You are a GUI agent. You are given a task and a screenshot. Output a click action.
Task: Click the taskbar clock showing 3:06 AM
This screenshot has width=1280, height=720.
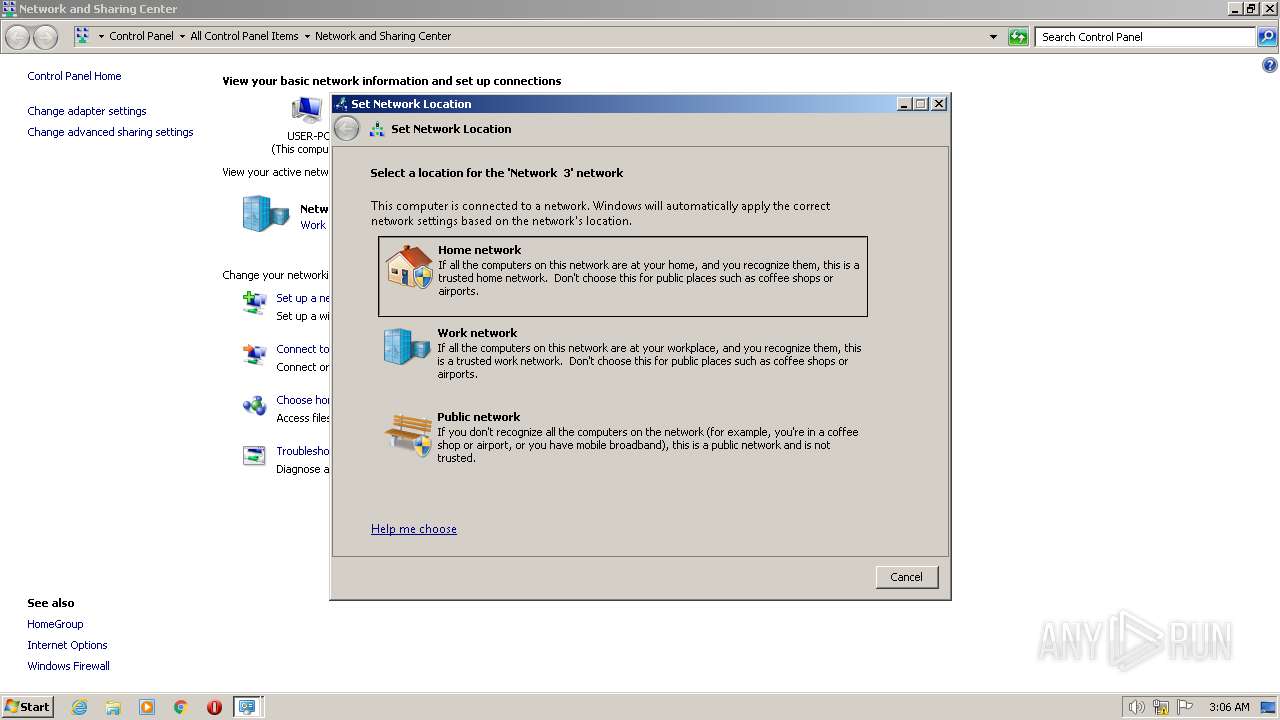pos(1229,707)
